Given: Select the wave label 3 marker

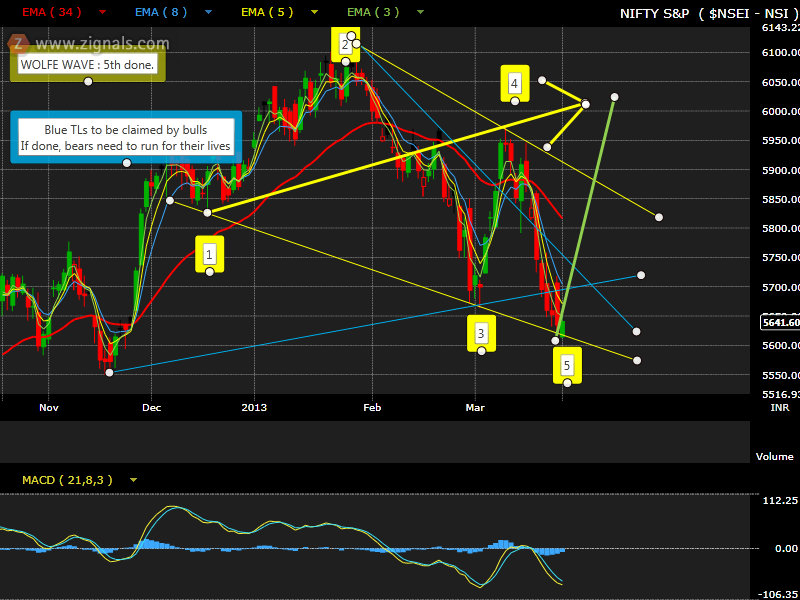Looking at the screenshot, I should pyautogui.click(x=481, y=334).
